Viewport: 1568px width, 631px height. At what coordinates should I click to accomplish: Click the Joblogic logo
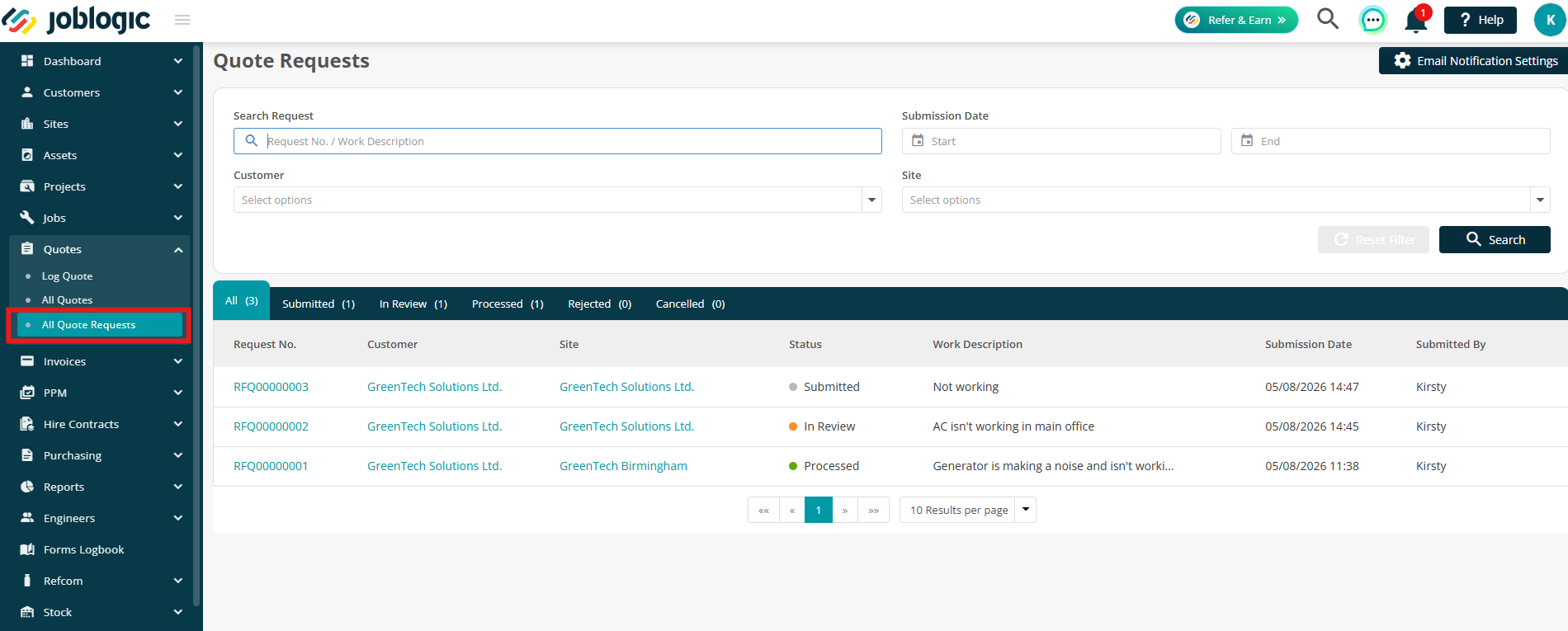tap(76, 20)
